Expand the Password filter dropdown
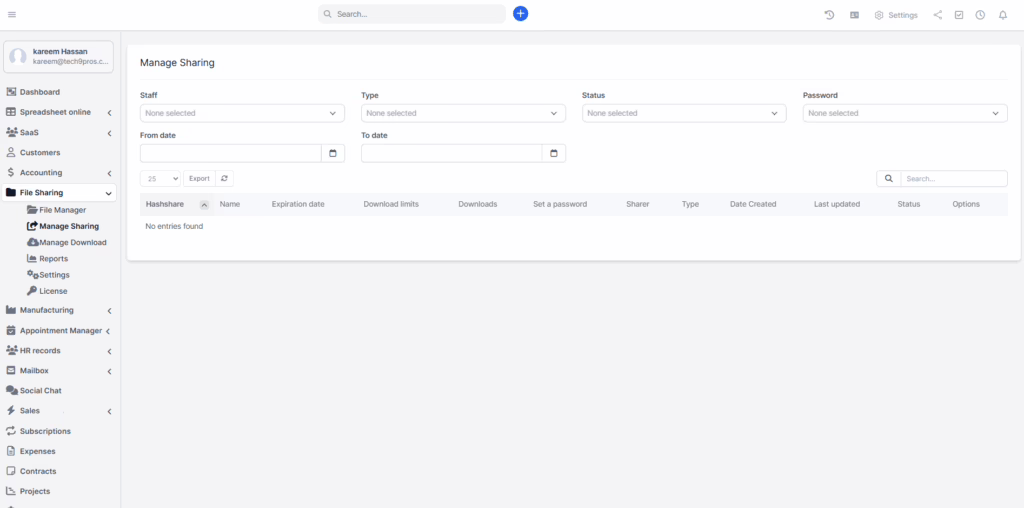Screen dimensions: 1024x508 [904, 113]
